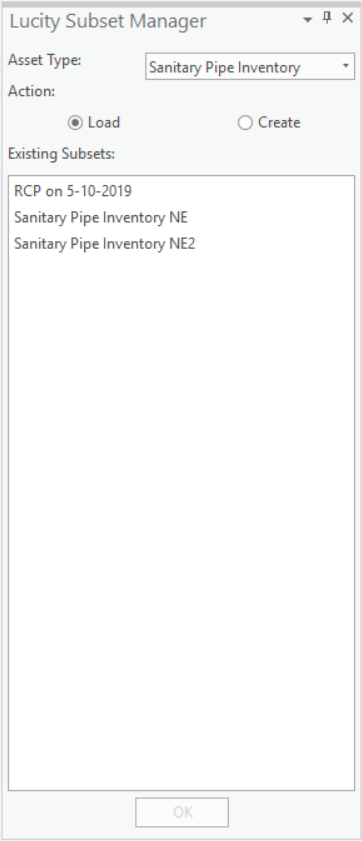Image resolution: width=362 pixels, height=841 pixels.
Task: Click the Action label
Action: tap(32, 91)
